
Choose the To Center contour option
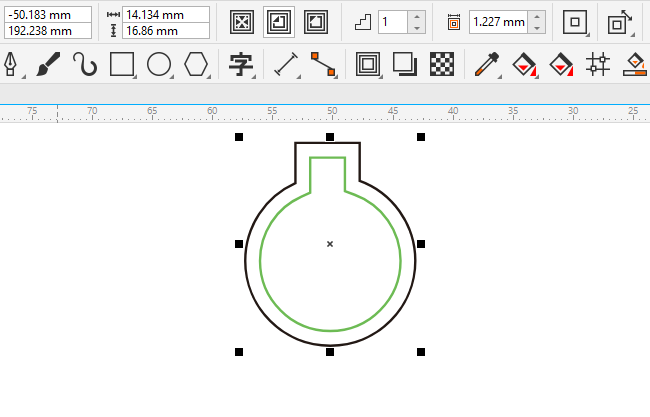coord(242,22)
